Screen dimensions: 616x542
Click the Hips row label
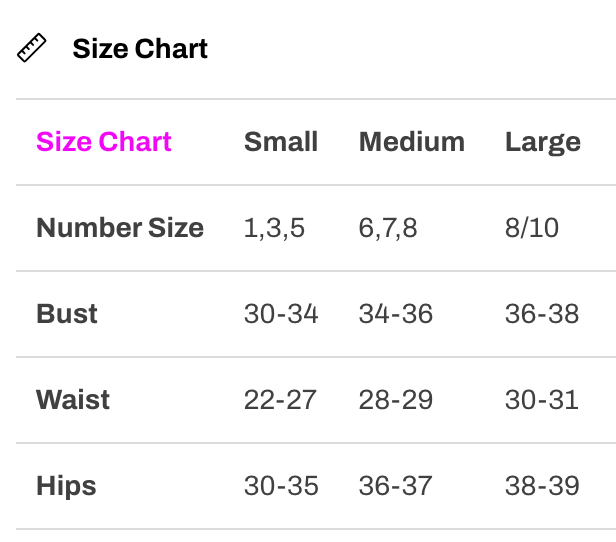click(x=66, y=486)
